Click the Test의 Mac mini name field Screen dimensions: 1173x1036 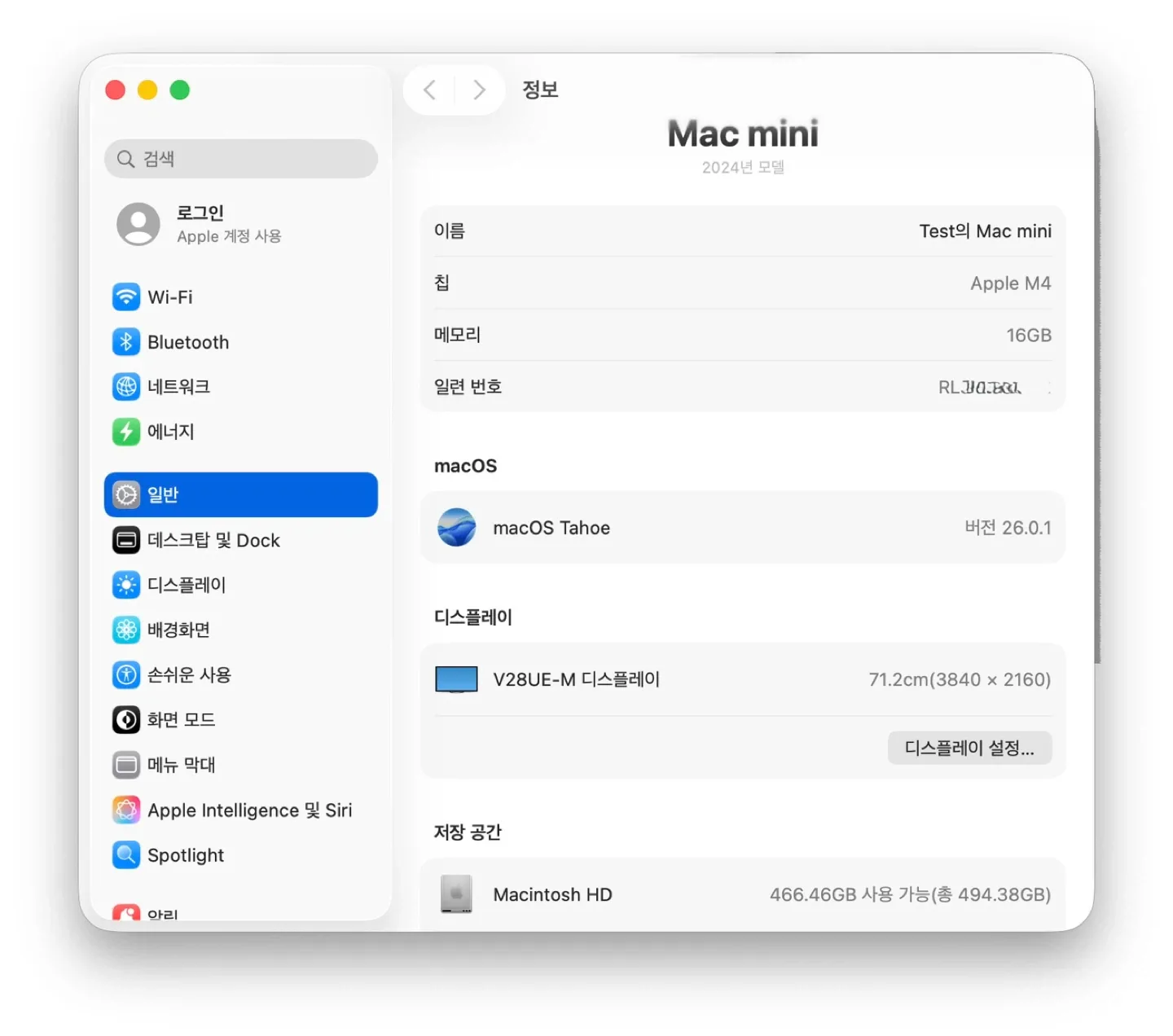pyautogui.click(x=984, y=231)
